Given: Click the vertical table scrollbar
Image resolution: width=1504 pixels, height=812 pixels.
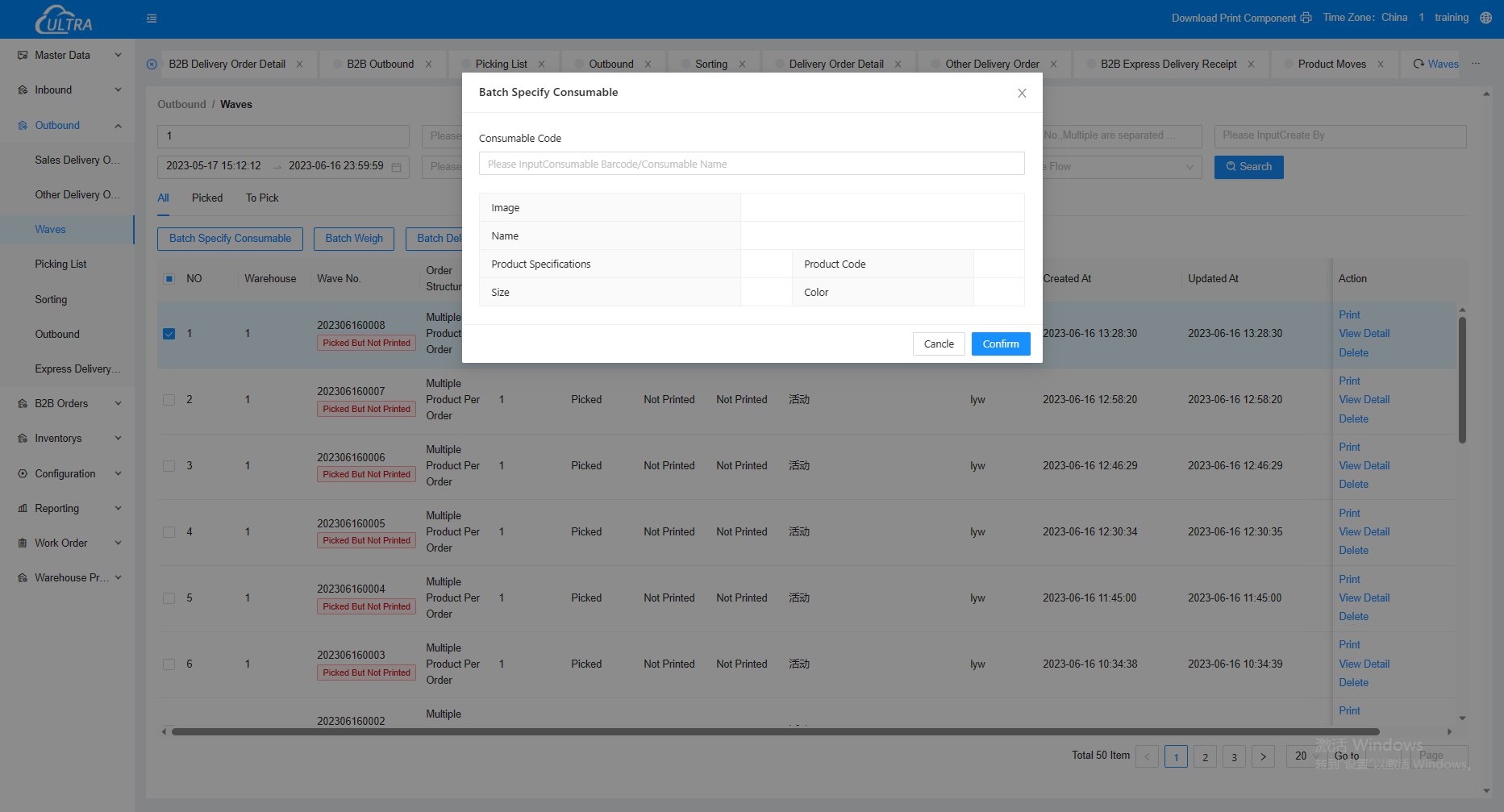Looking at the screenshot, I should point(1462,379).
